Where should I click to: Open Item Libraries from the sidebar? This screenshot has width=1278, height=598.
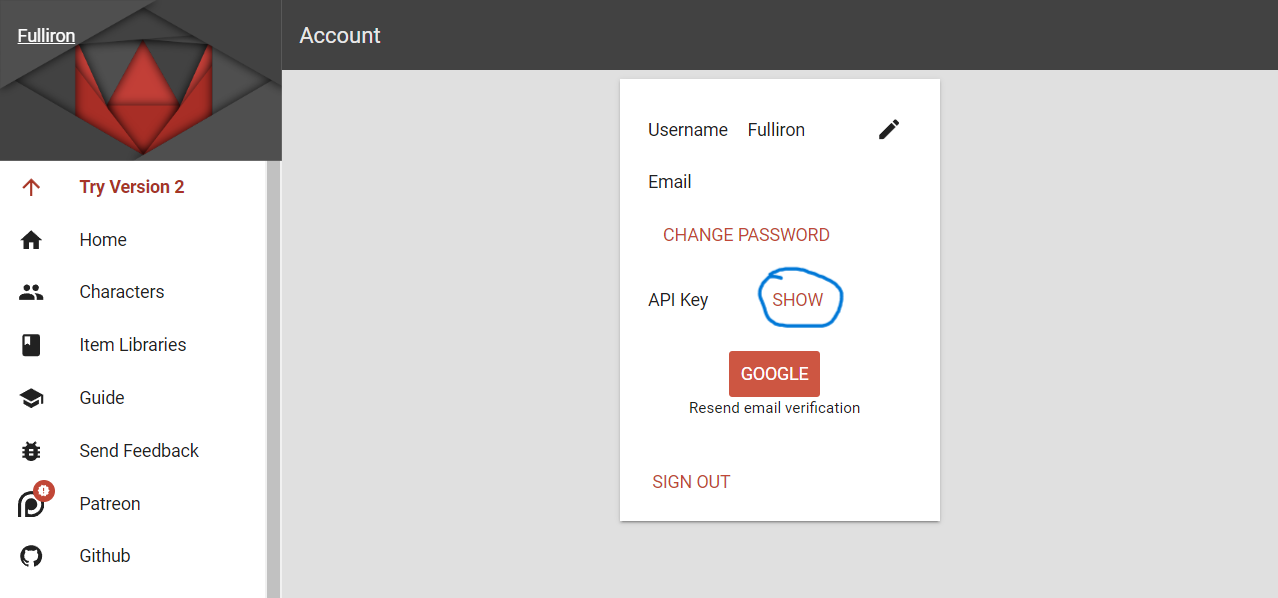point(133,345)
